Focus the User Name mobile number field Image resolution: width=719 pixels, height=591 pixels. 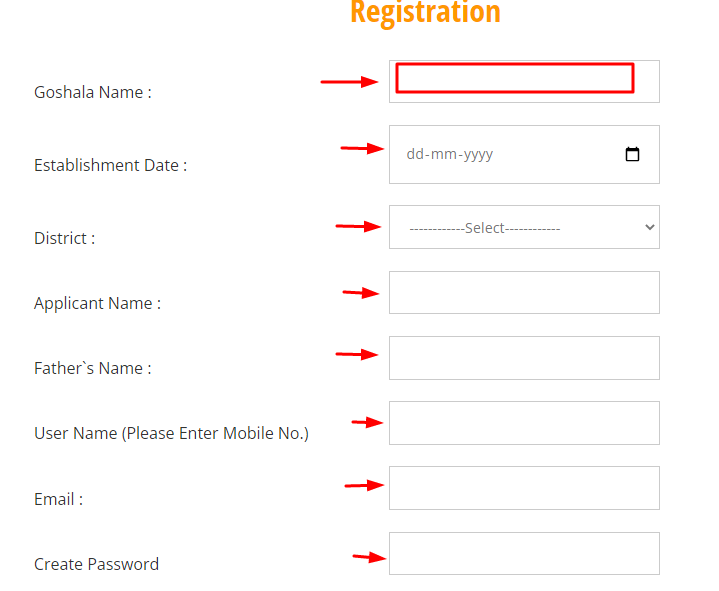click(524, 423)
